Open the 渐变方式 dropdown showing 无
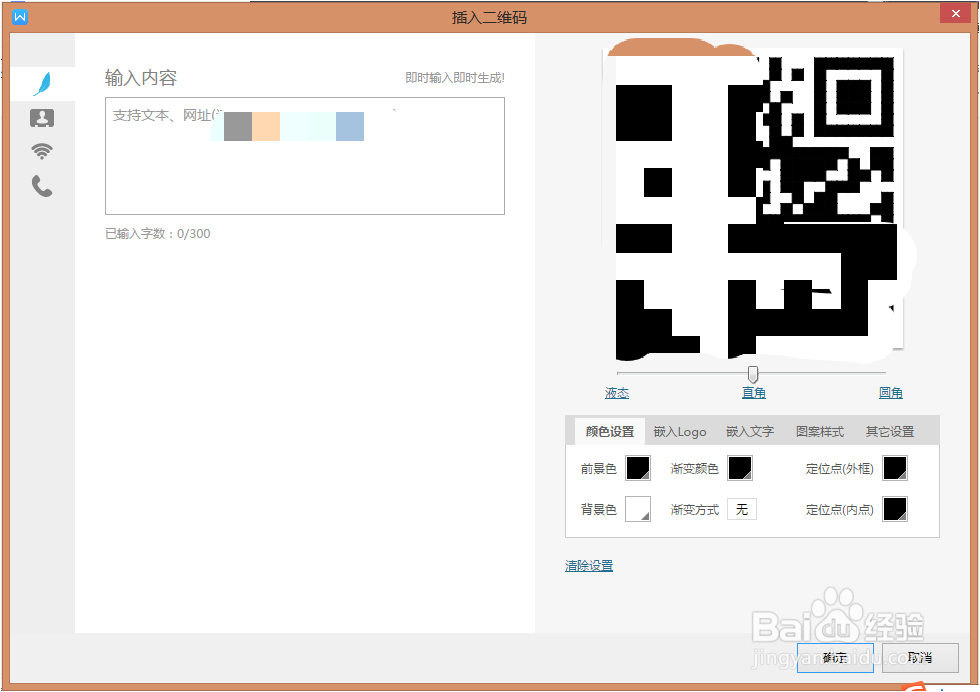This screenshot has height=692, width=980. pos(742,509)
